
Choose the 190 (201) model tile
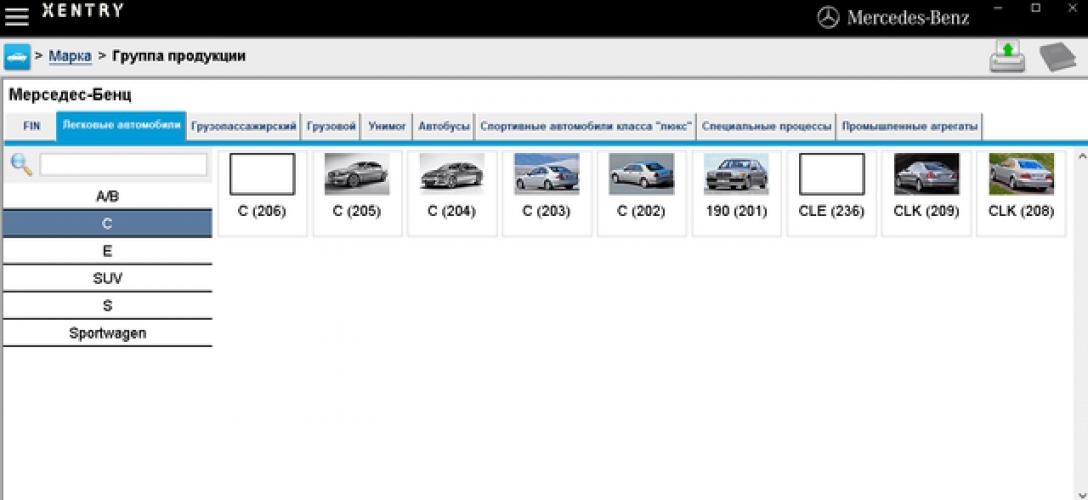click(x=737, y=193)
